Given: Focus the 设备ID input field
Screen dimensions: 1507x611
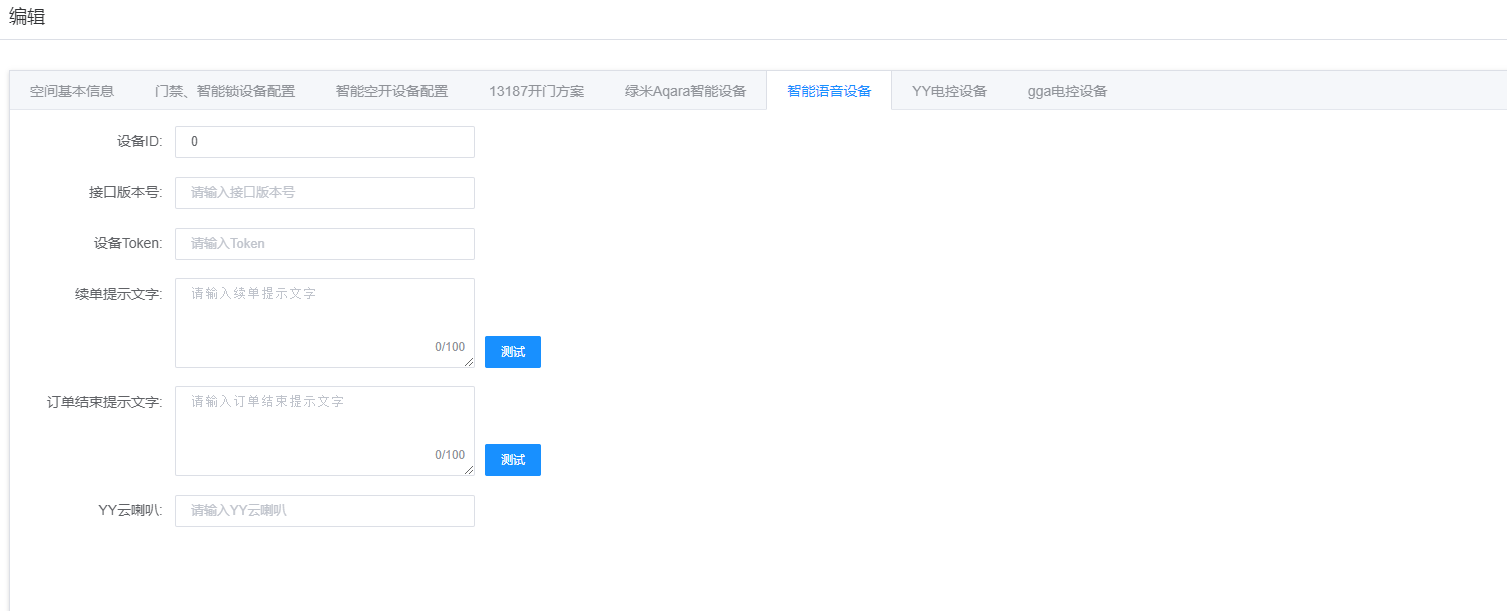Looking at the screenshot, I should [x=324, y=142].
